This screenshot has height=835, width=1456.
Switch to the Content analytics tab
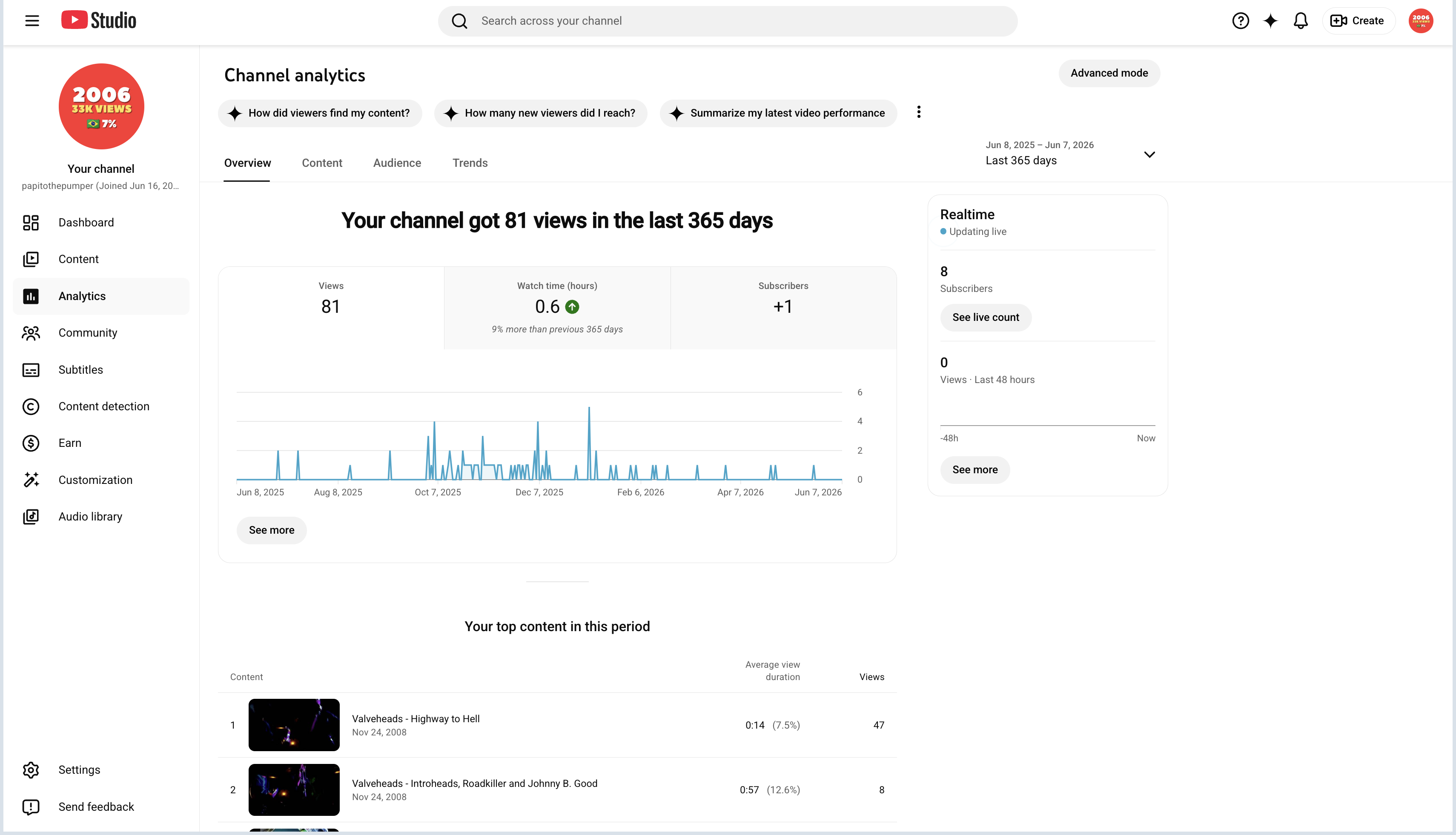(x=322, y=163)
